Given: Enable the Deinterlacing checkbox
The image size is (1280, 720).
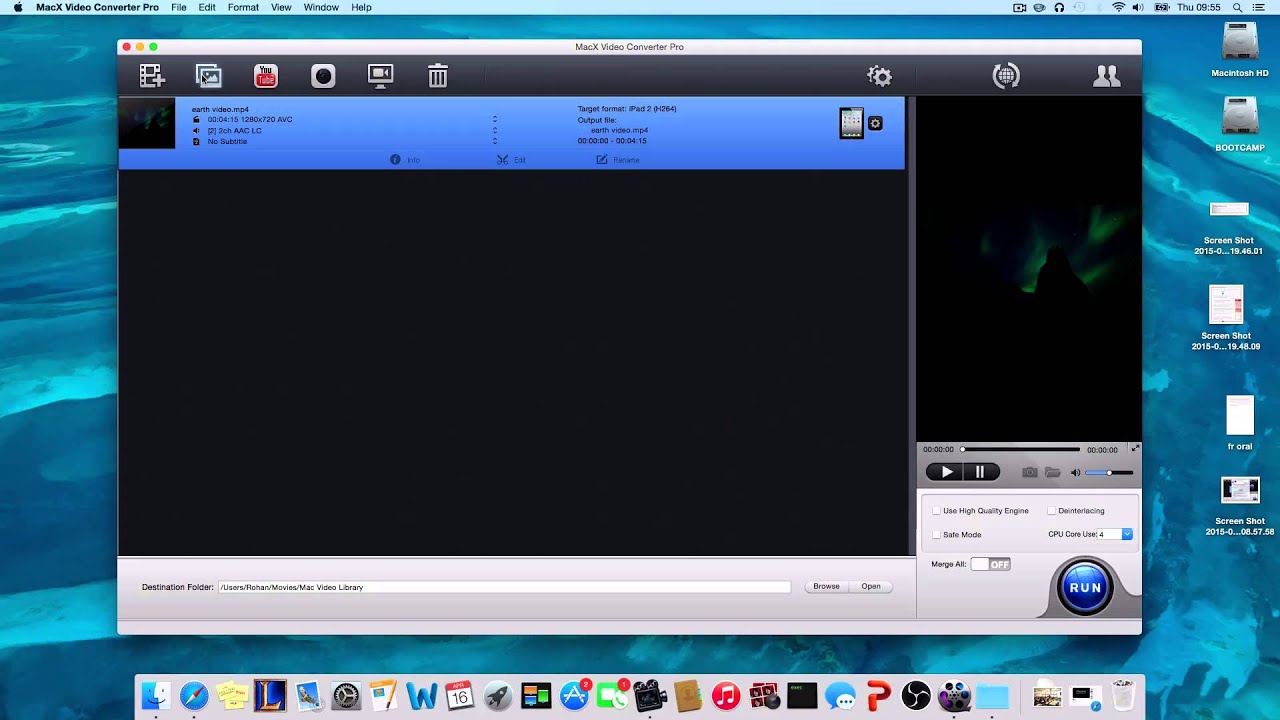Looking at the screenshot, I should click(x=1051, y=511).
